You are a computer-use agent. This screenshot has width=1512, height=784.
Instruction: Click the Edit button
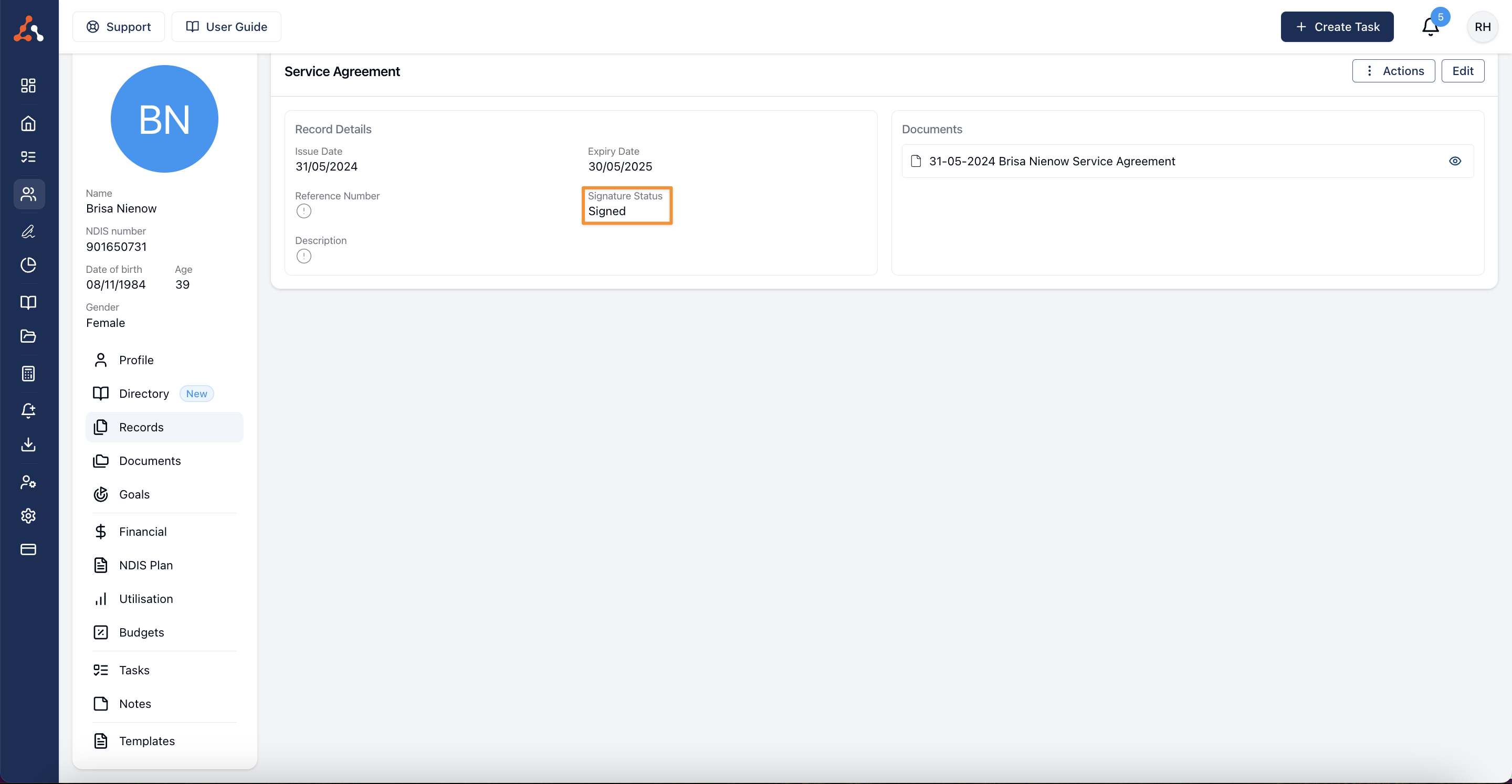tap(1463, 71)
